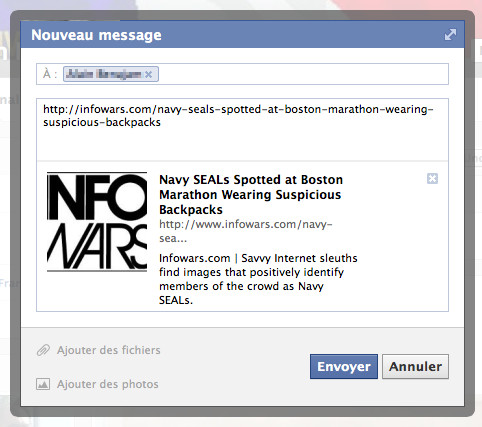Send the message with Envoyer
Screen dimensions: 482x427
tap(344, 366)
